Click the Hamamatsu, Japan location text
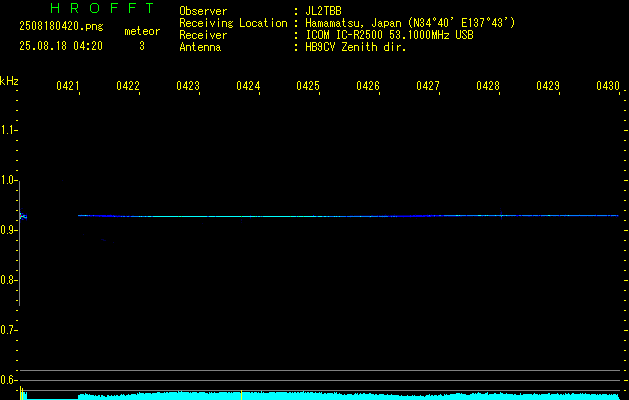 pyautogui.click(x=410, y=23)
